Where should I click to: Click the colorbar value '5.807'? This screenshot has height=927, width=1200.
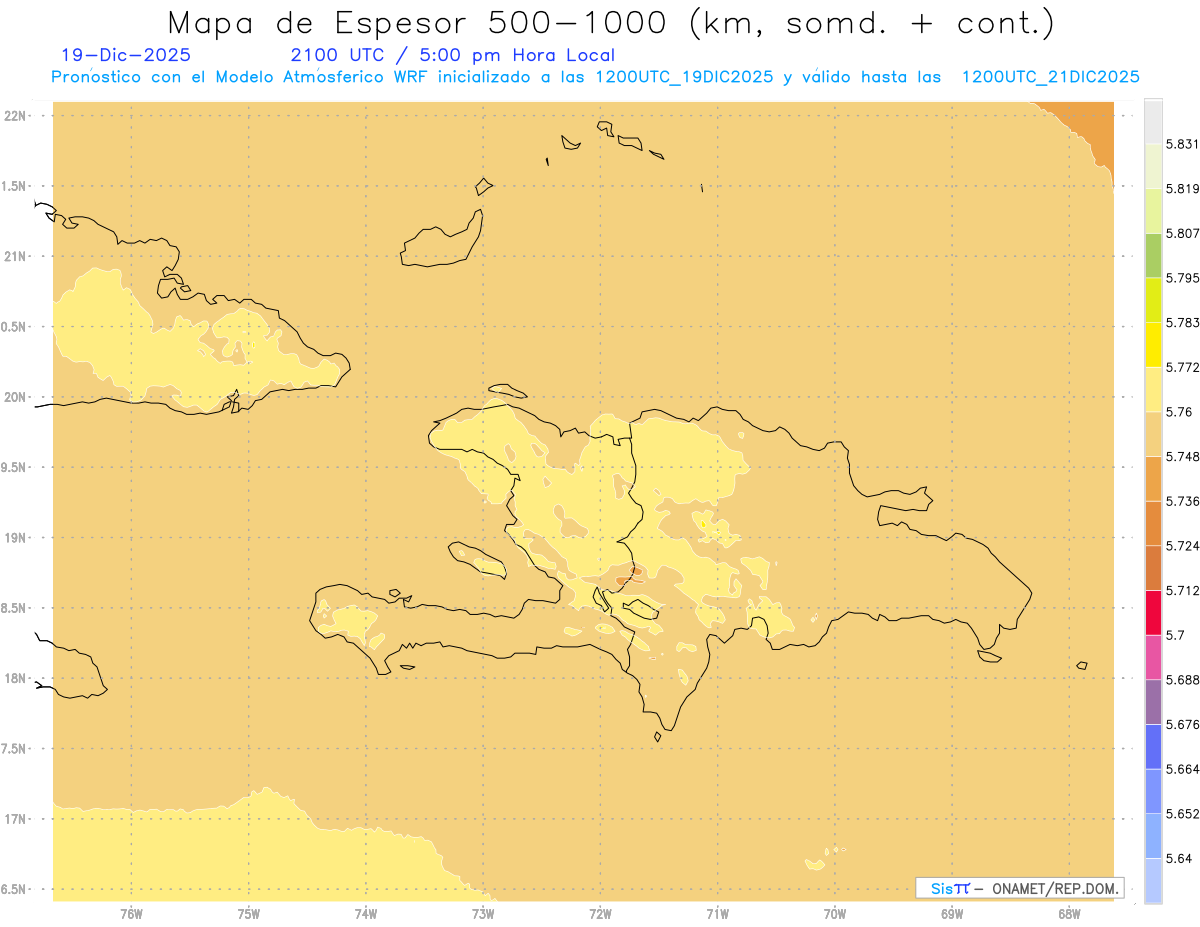1183,233
